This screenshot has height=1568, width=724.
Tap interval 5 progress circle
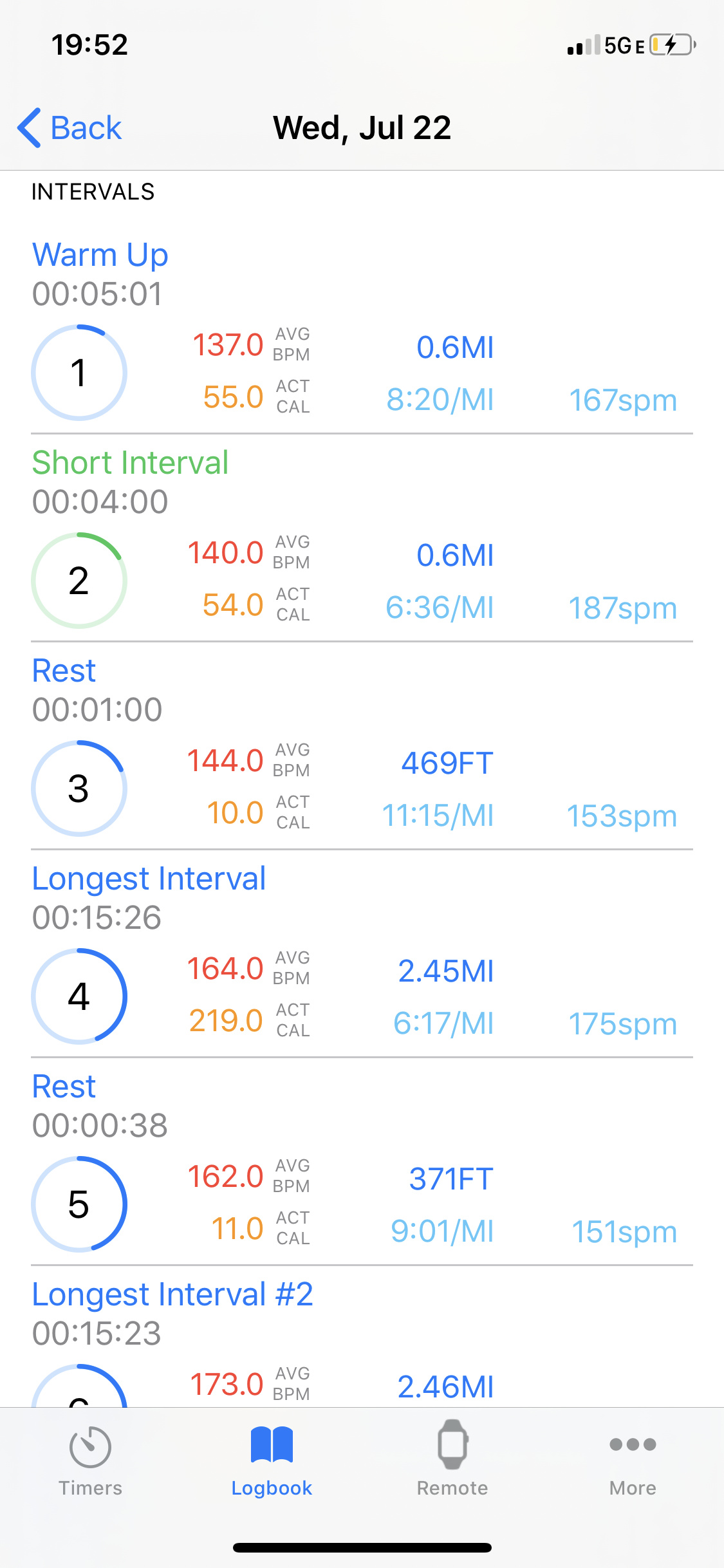(79, 1204)
